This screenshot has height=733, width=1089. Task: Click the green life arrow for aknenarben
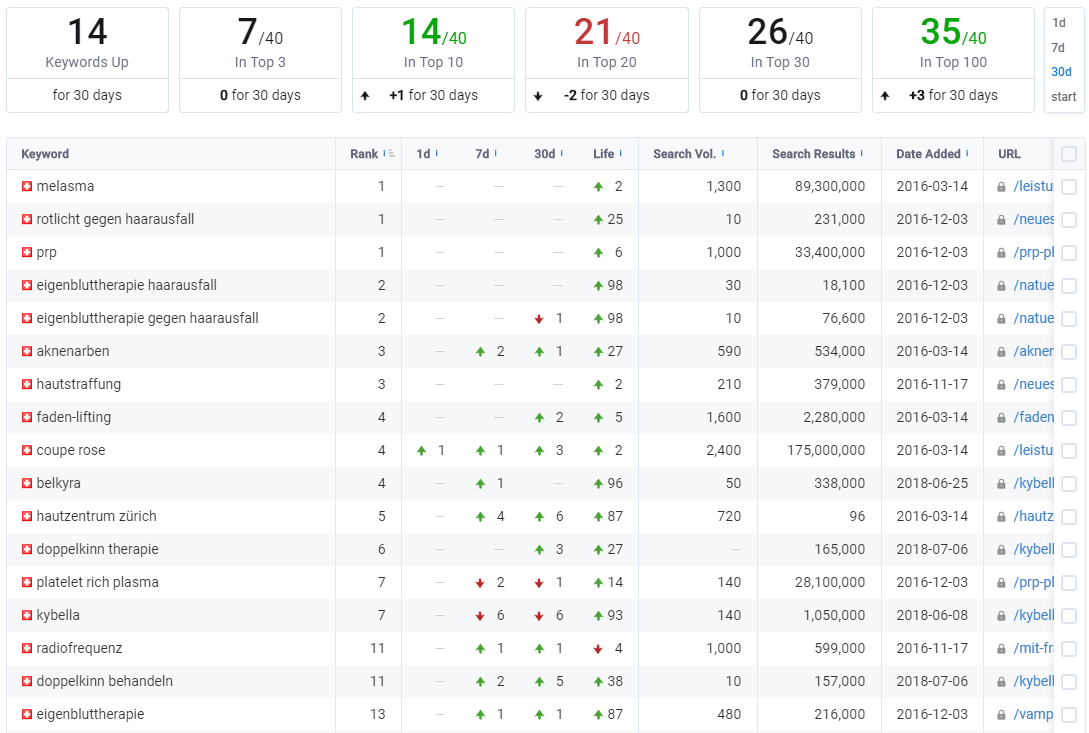tap(598, 352)
